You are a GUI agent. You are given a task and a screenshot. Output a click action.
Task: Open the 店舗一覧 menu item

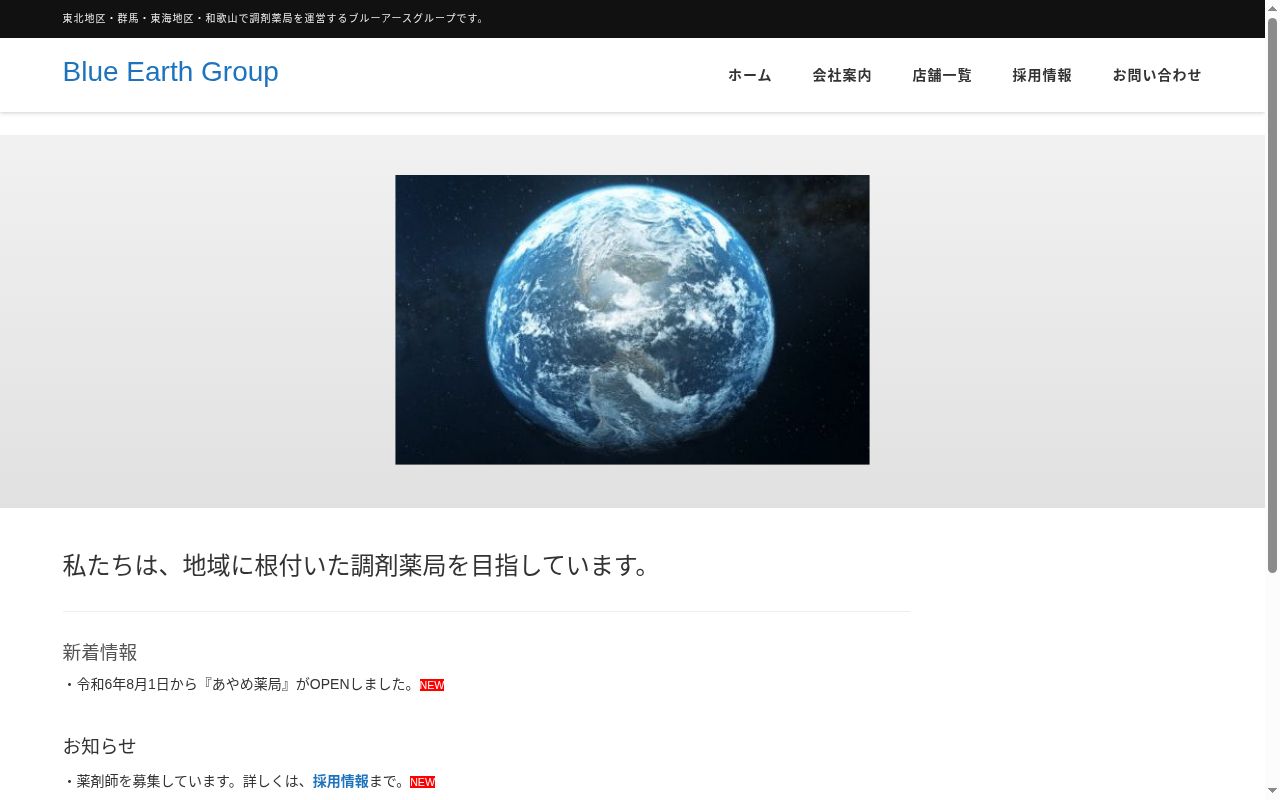coord(942,75)
